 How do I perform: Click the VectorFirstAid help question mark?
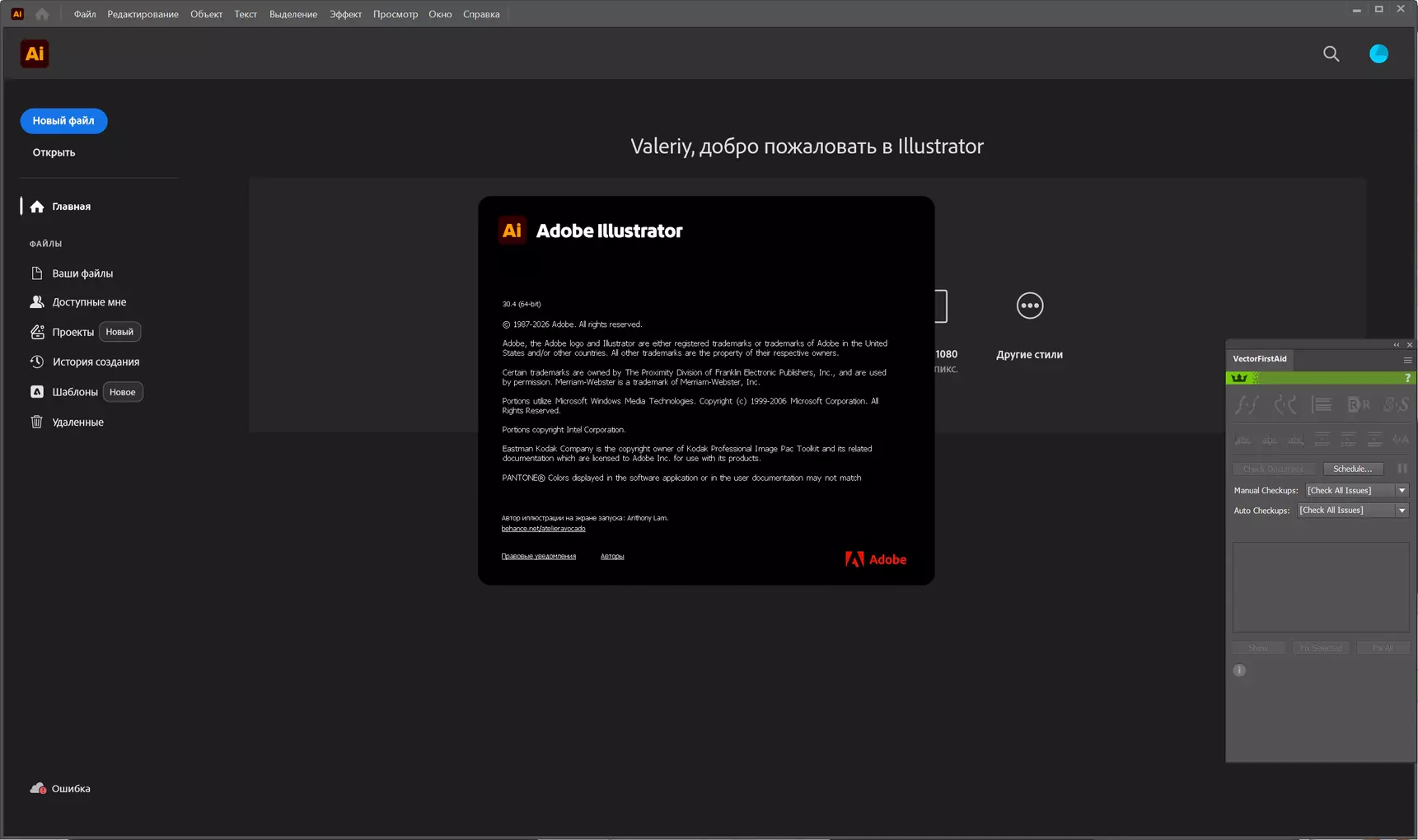point(1407,378)
